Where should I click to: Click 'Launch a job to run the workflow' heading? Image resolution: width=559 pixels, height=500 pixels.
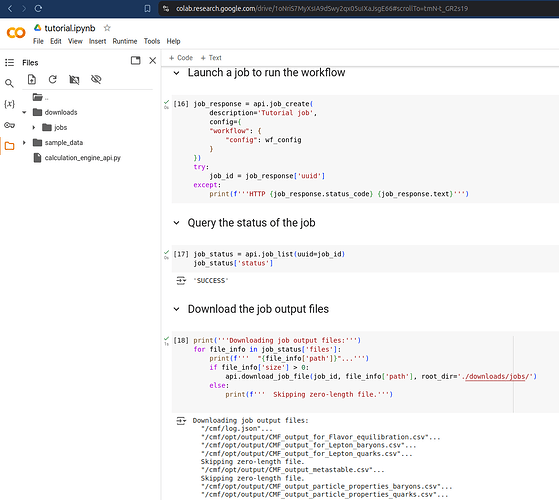point(266,73)
